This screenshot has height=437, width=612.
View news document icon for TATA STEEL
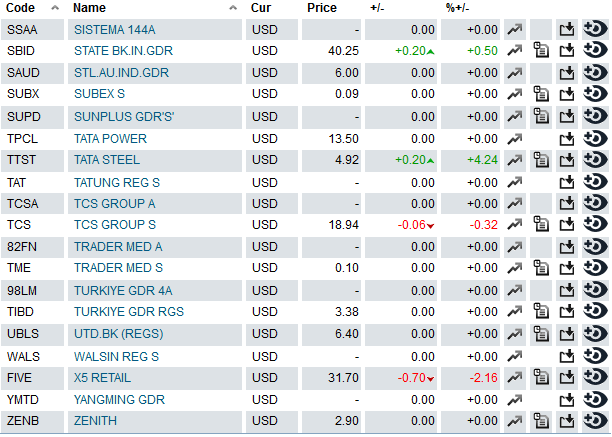(541, 160)
